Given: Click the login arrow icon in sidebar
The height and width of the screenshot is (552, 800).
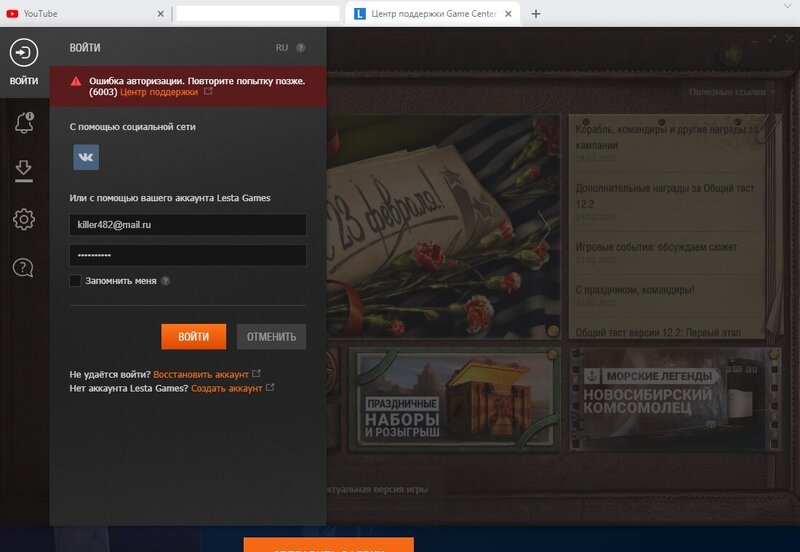Looking at the screenshot, I should [24, 53].
